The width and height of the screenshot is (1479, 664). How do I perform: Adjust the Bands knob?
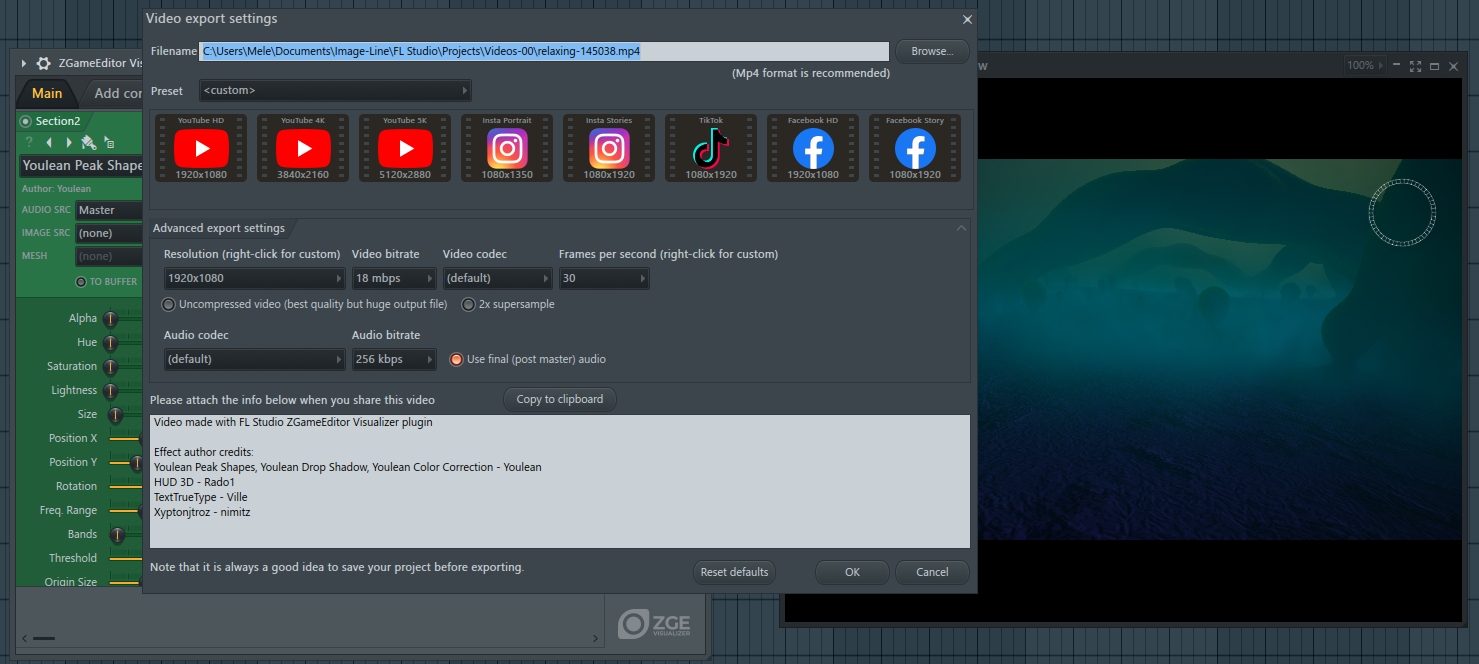[x=117, y=535]
